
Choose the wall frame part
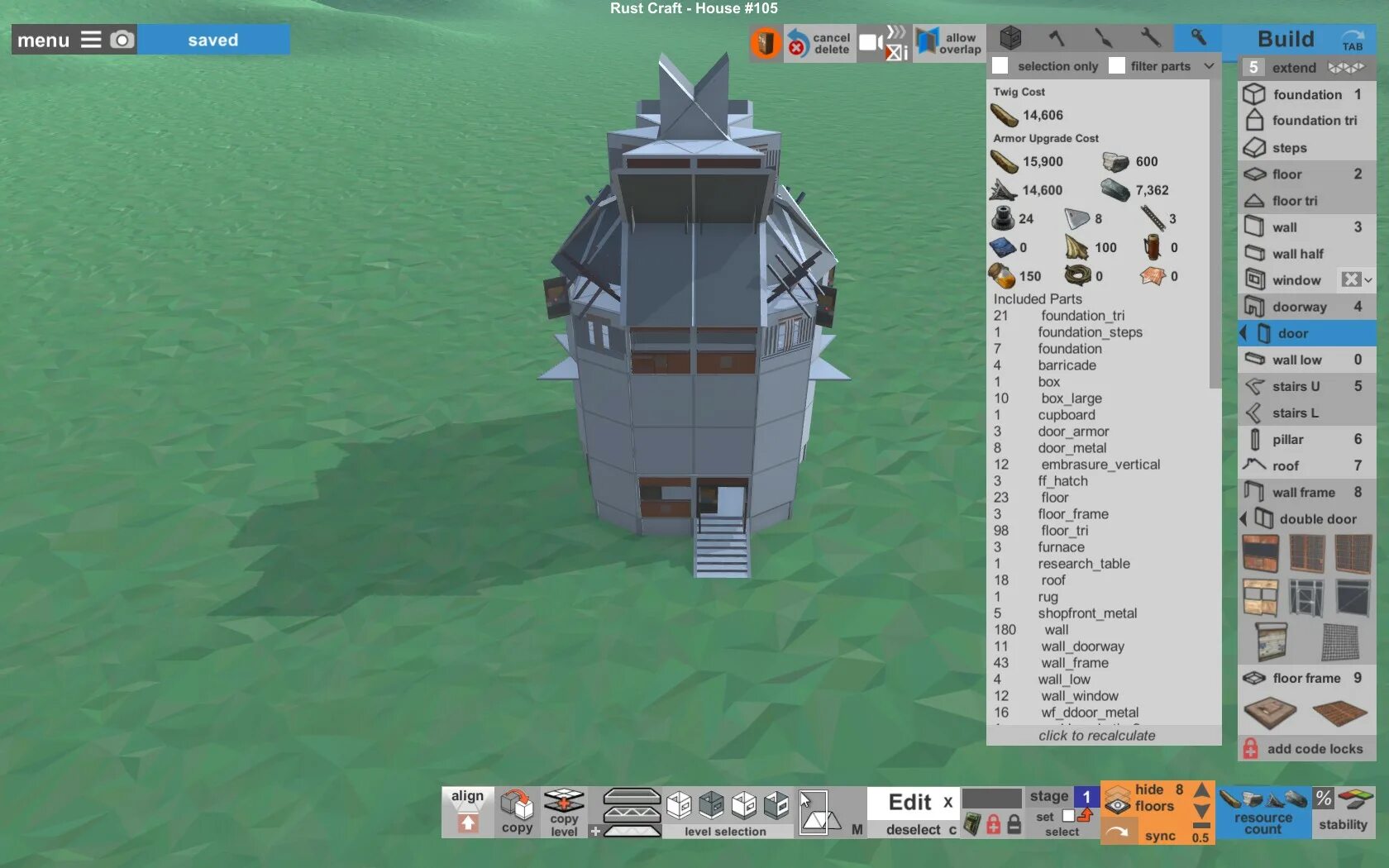point(1307,492)
